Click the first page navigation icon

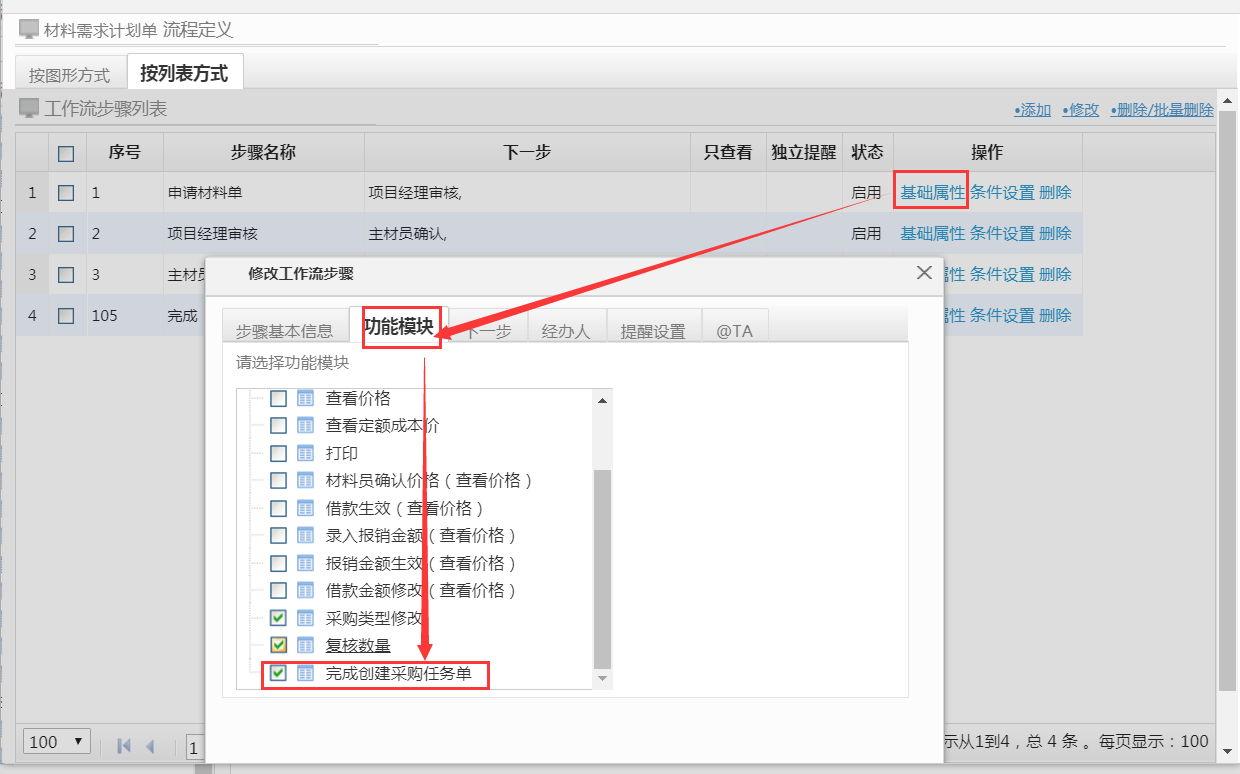coord(124,745)
